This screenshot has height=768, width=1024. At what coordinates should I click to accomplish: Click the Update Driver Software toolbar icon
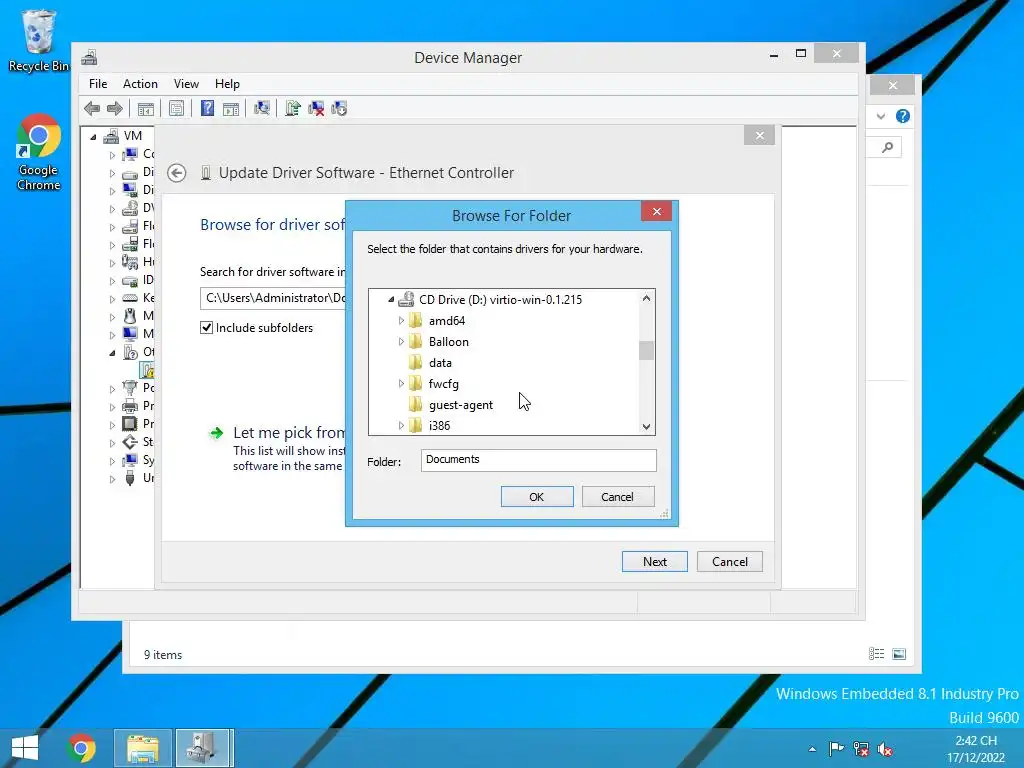point(293,108)
